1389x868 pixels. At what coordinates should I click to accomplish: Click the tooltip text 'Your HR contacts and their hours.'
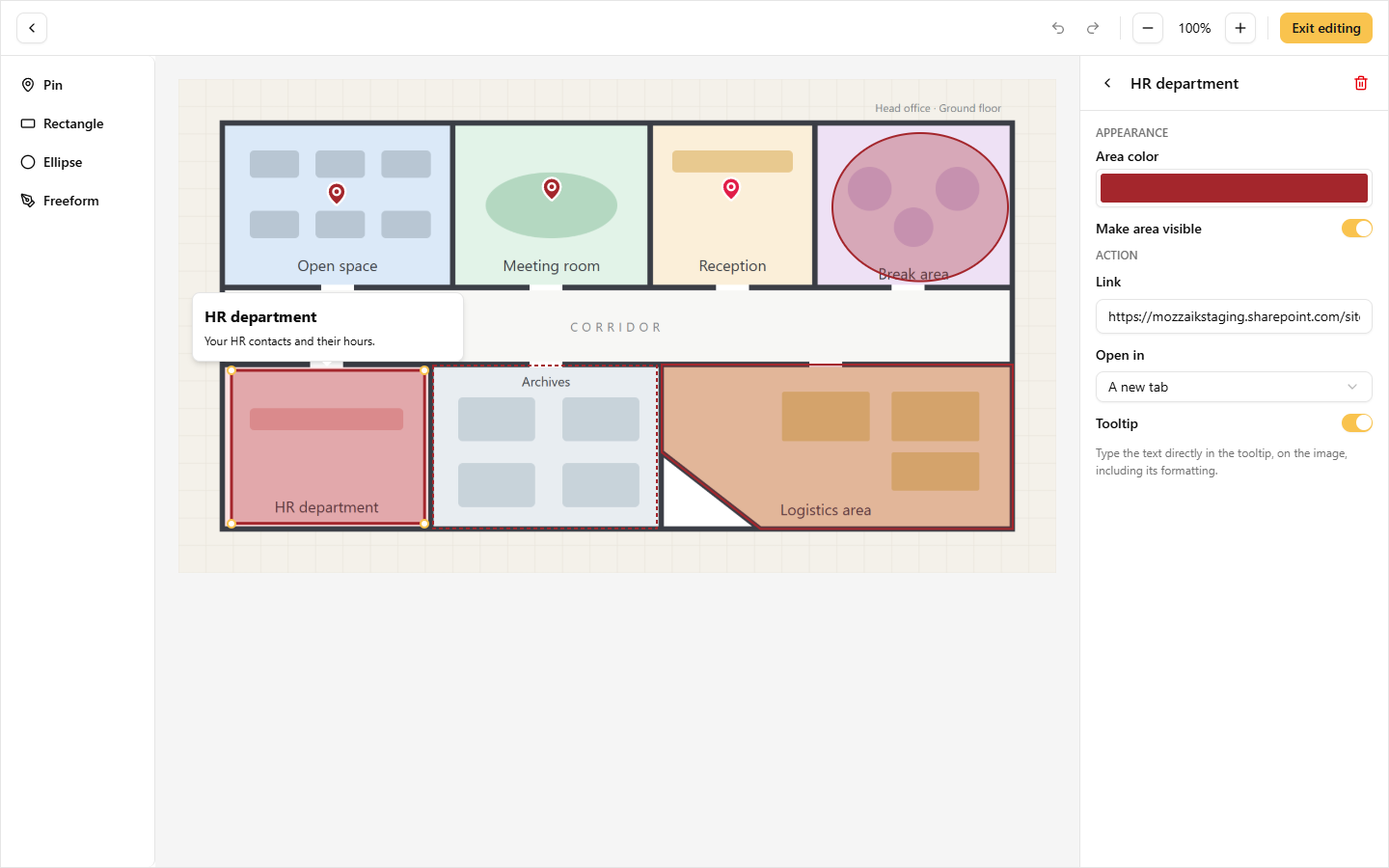coord(289,341)
